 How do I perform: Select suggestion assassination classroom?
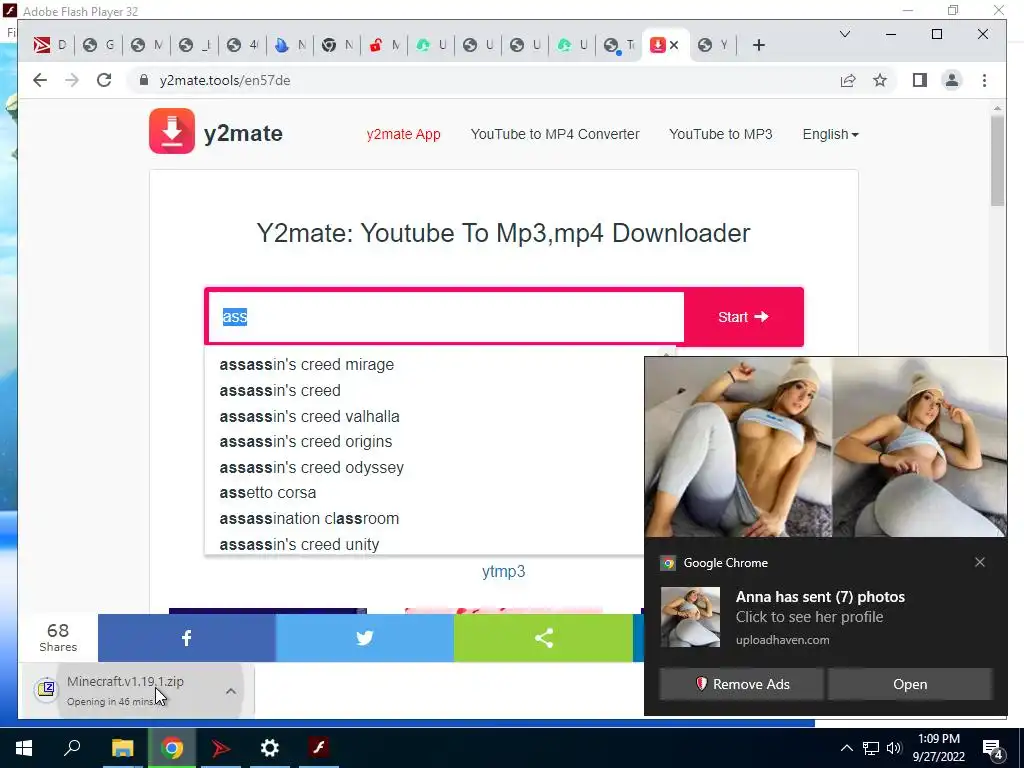tap(309, 519)
